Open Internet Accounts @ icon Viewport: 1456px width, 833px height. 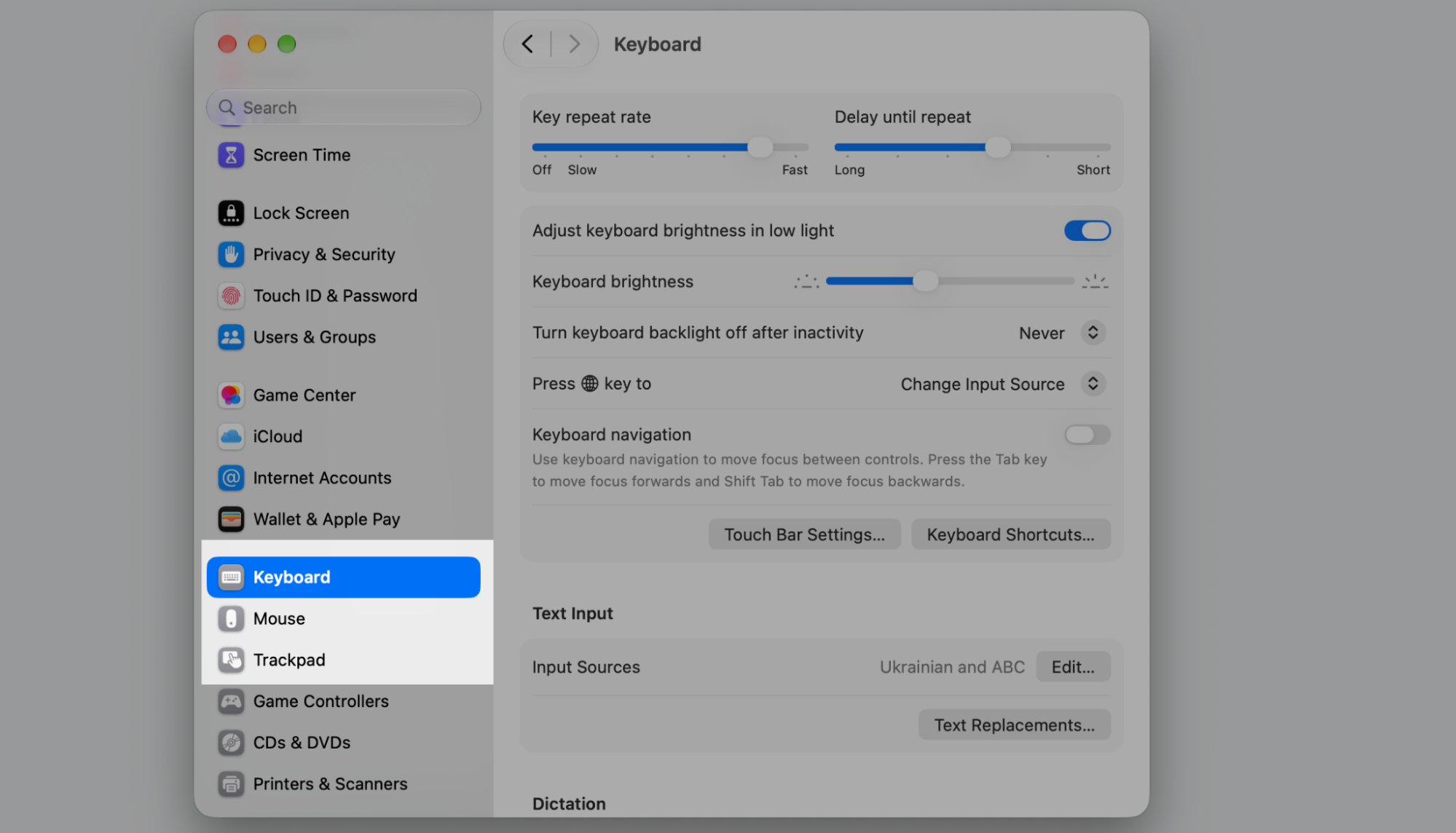pos(231,478)
